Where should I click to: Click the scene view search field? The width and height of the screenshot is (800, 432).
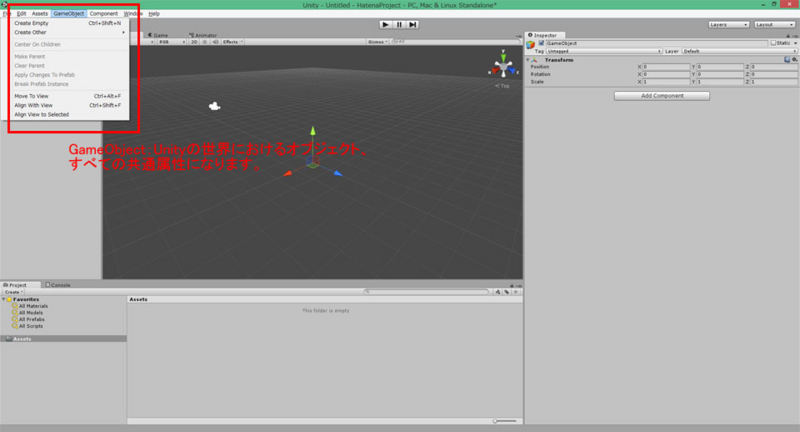pos(454,42)
